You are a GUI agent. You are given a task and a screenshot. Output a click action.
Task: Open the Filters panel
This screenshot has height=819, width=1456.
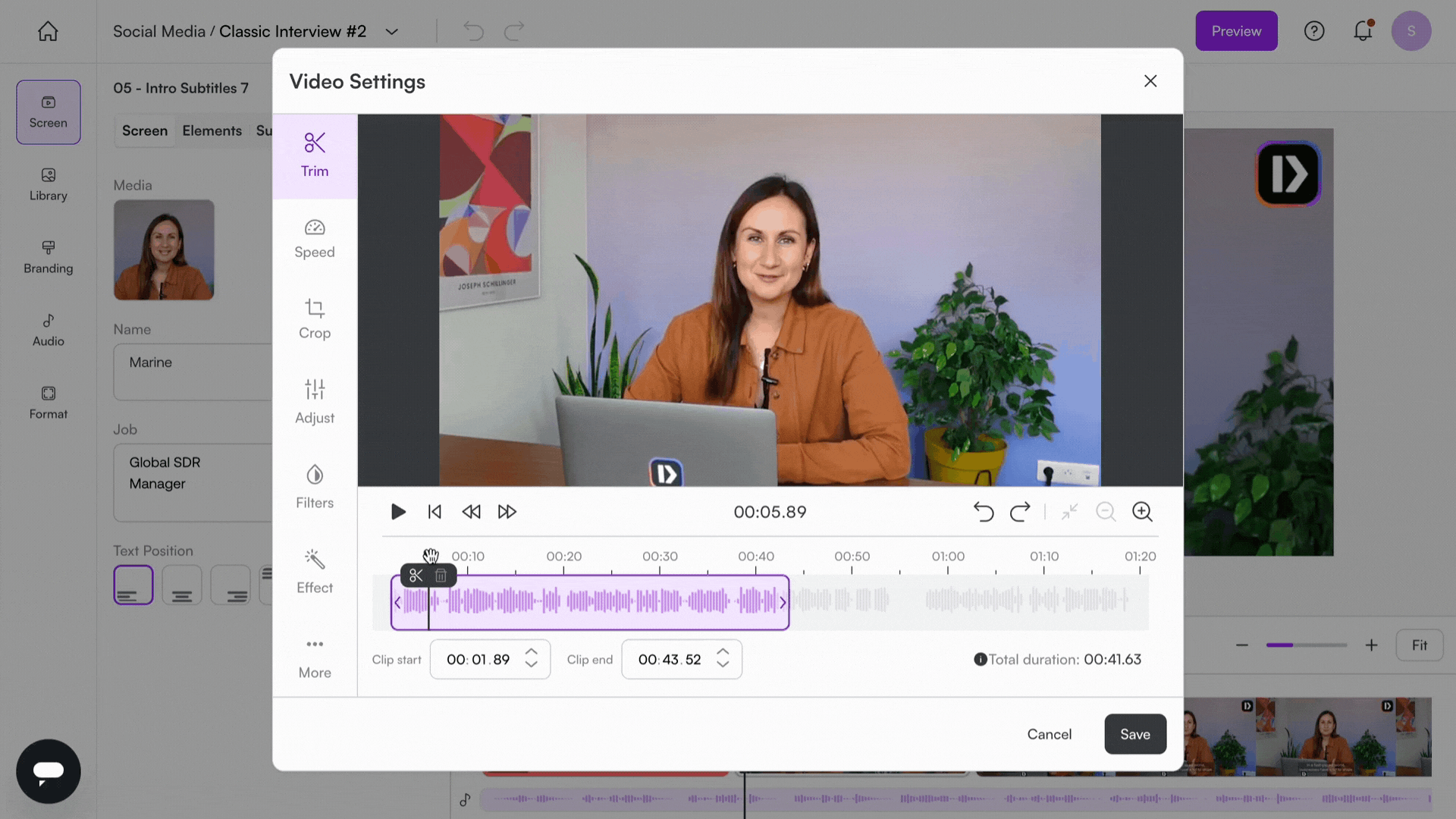click(x=315, y=486)
